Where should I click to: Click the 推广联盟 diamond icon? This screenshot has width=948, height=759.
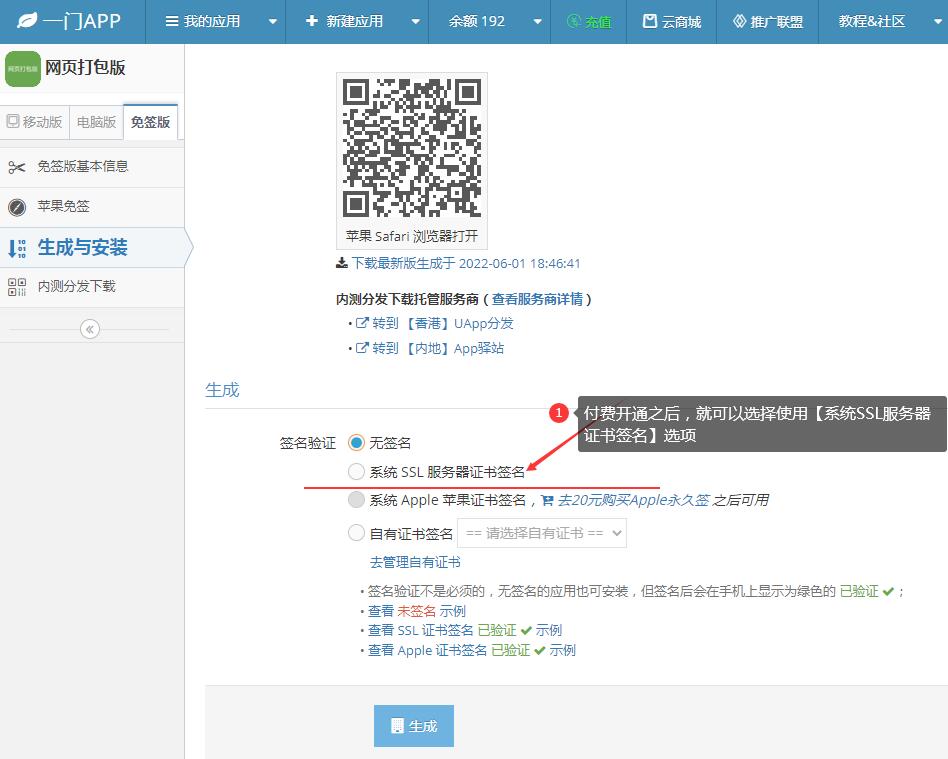click(x=739, y=21)
